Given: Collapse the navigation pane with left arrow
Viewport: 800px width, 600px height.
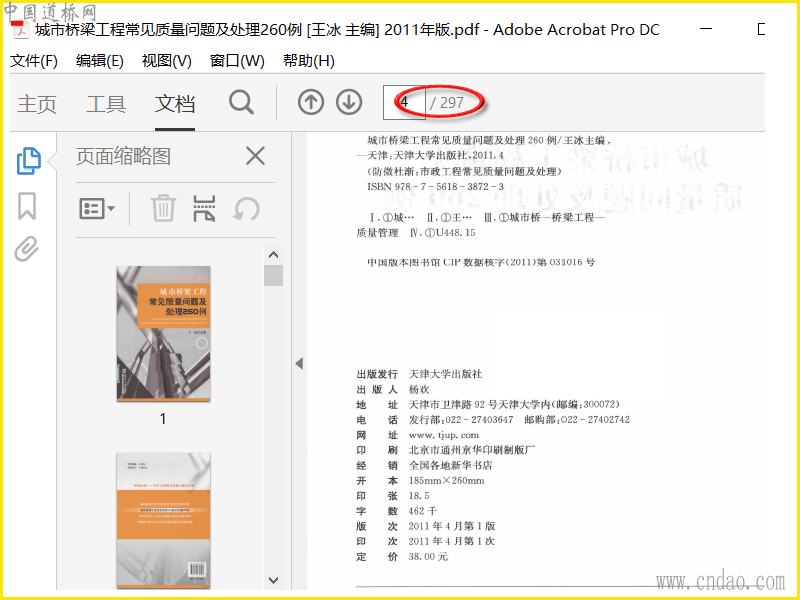Looking at the screenshot, I should [x=299, y=363].
